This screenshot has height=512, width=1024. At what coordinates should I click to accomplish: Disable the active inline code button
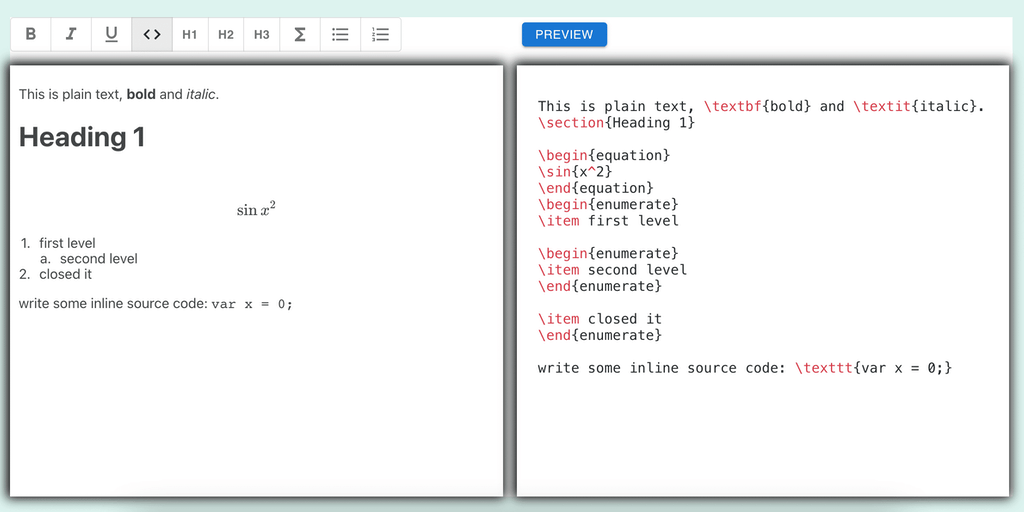click(x=152, y=34)
